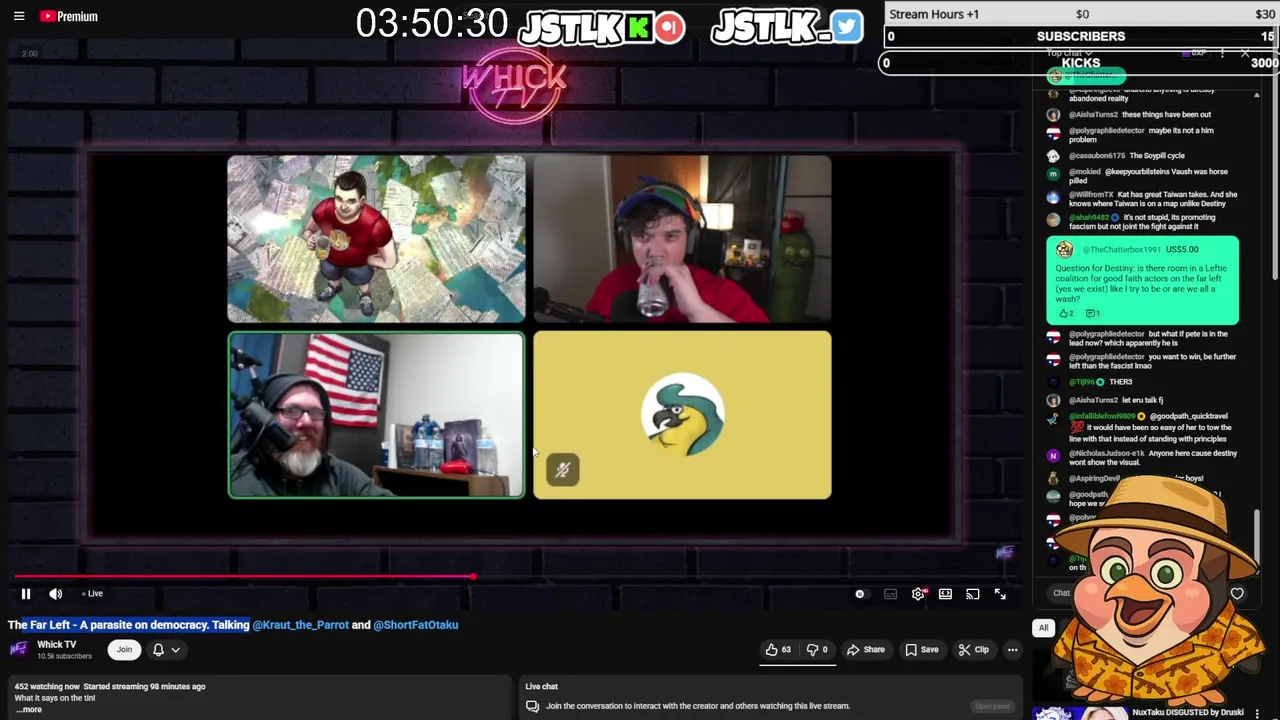This screenshot has width=1280, height=720.
Task: Open chat options three-dot menu
Action: [x=1222, y=52]
